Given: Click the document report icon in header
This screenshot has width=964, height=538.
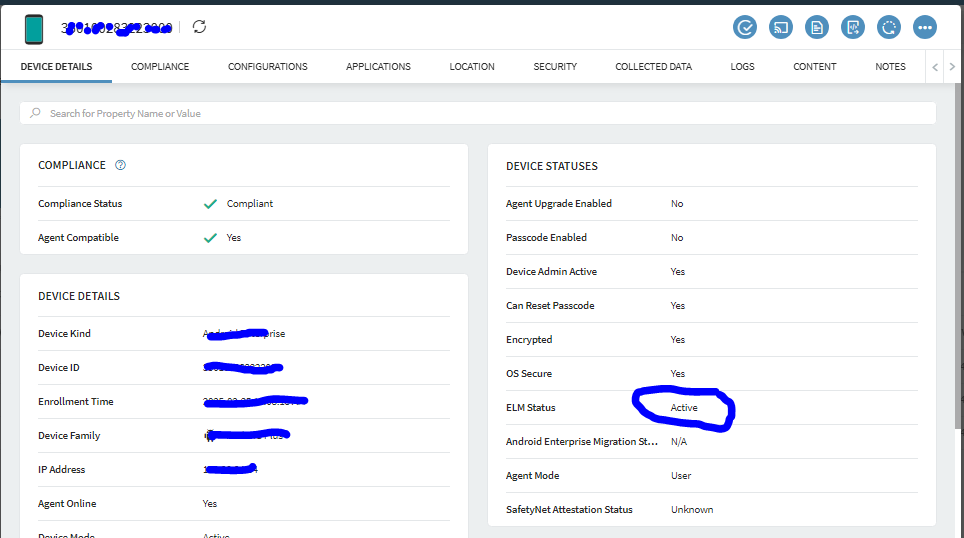Looking at the screenshot, I should pos(817,27).
